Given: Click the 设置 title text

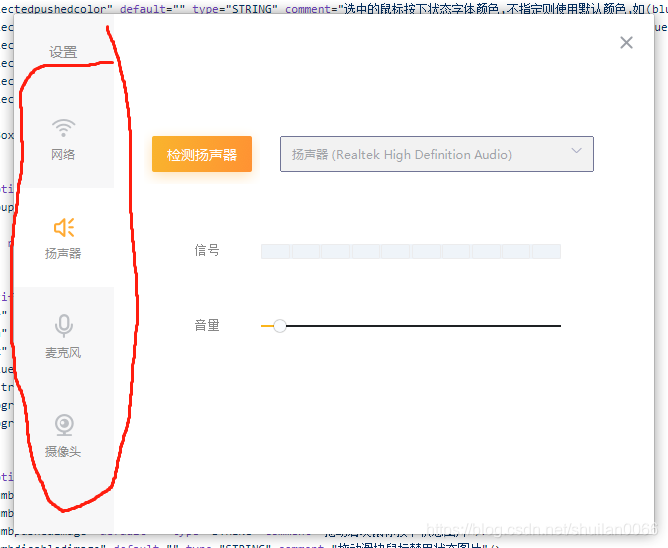Looking at the screenshot, I should pyautogui.click(x=63, y=52).
